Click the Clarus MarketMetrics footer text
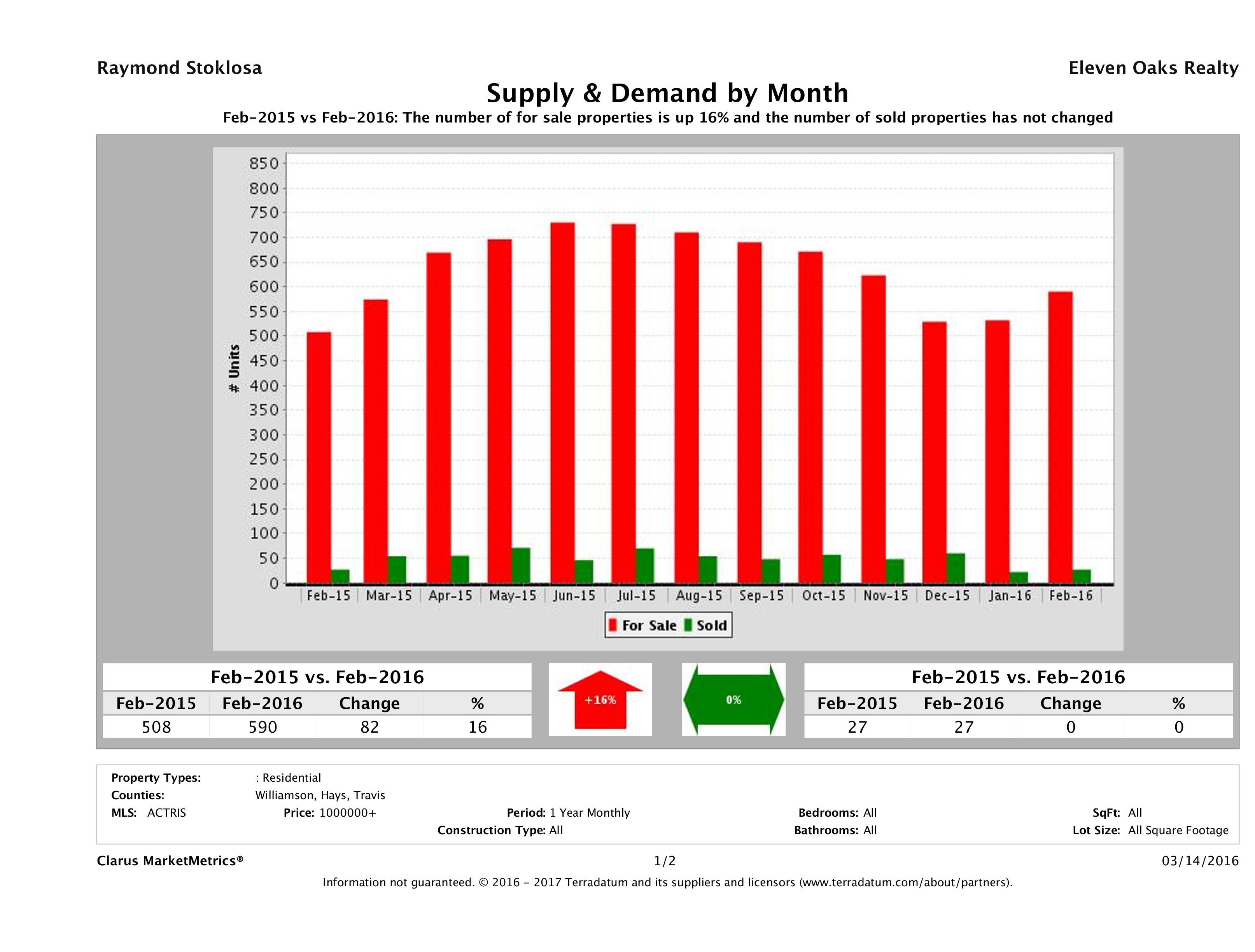 [x=170, y=861]
